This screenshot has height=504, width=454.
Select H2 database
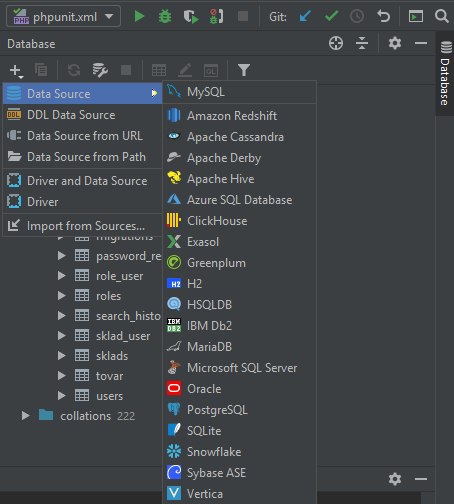[x=239, y=284]
